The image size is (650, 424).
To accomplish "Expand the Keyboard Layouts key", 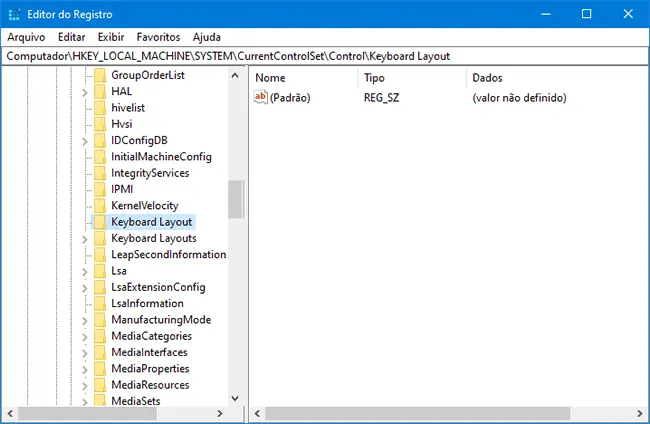I will [x=85, y=239].
